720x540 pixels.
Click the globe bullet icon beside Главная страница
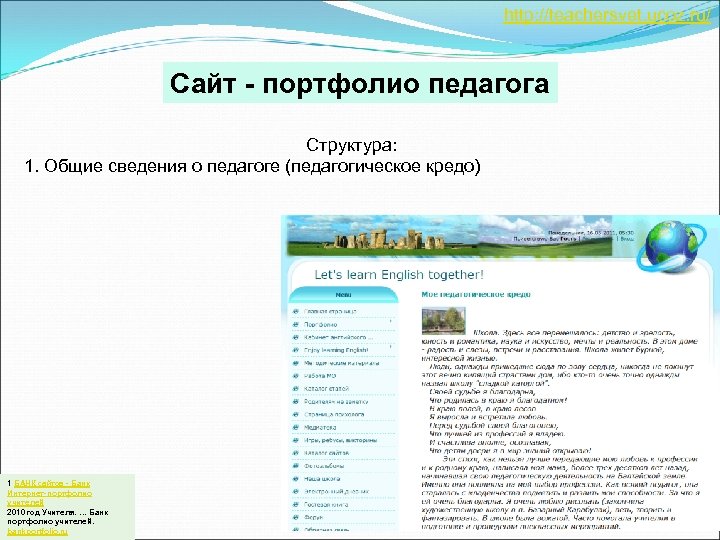[296, 311]
